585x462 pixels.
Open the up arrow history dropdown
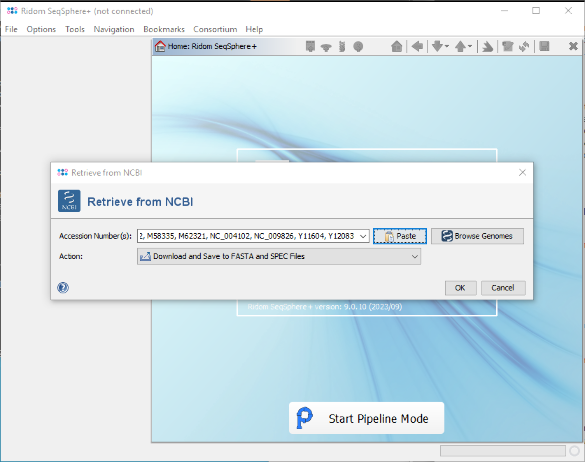pyautogui.click(x=470, y=47)
